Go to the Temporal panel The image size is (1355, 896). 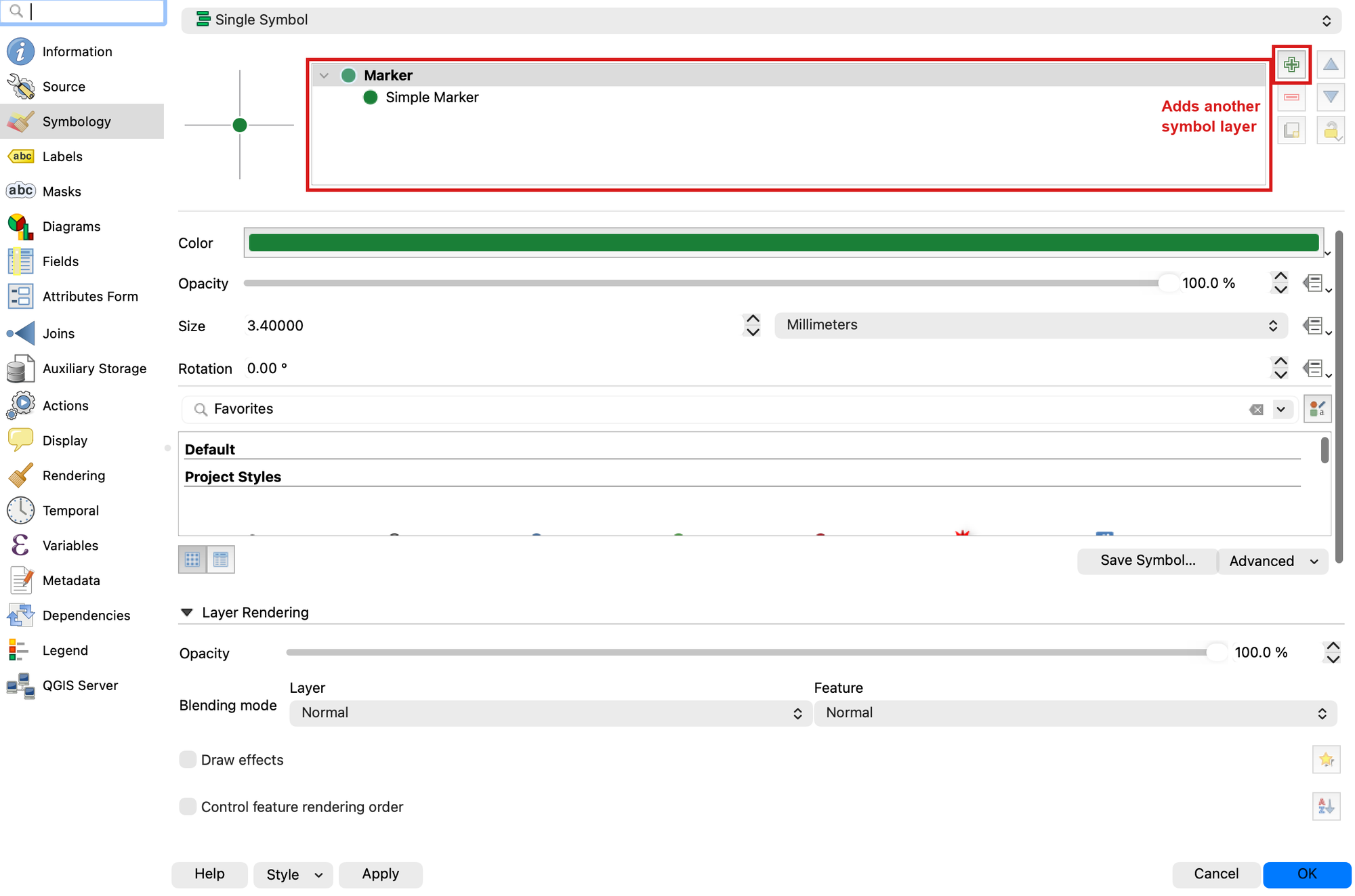[82, 511]
